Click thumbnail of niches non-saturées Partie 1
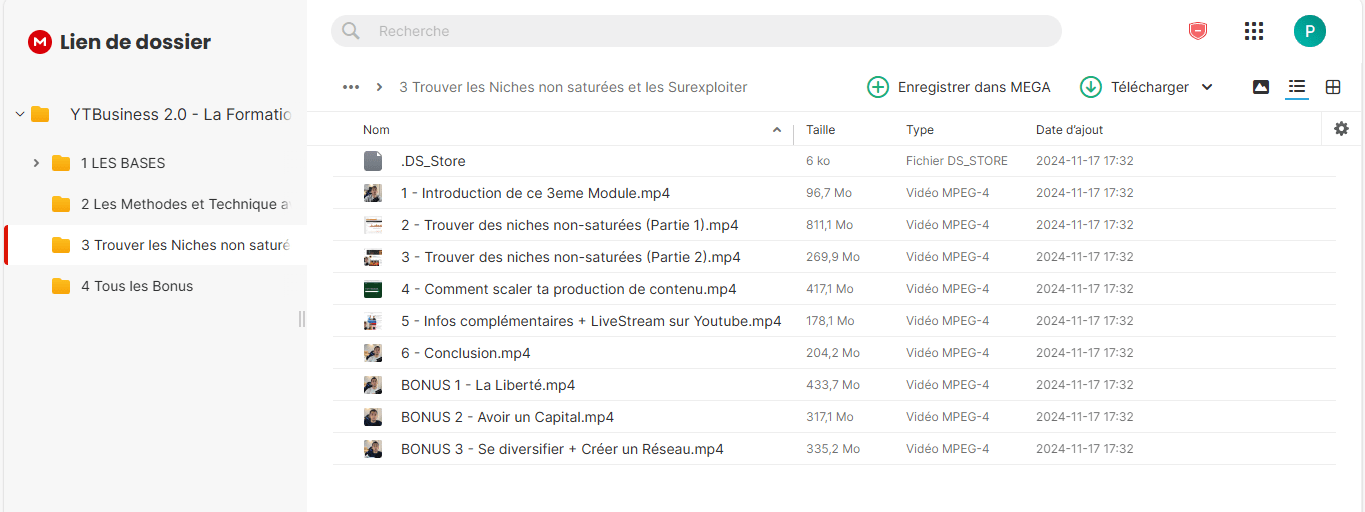Image resolution: width=1365 pixels, height=512 pixels. pyautogui.click(x=373, y=225)
